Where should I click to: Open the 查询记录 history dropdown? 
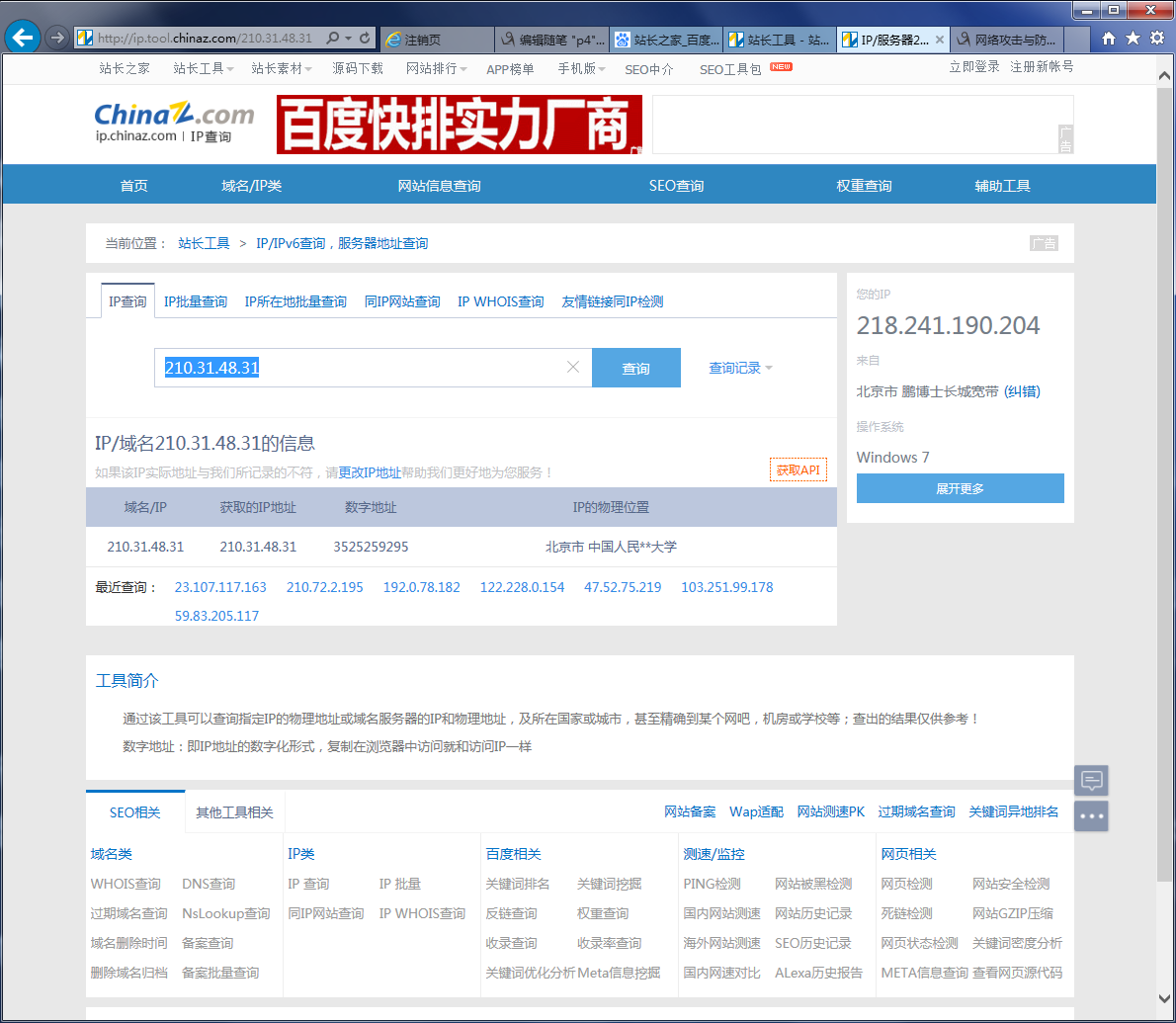click(740, 368)
